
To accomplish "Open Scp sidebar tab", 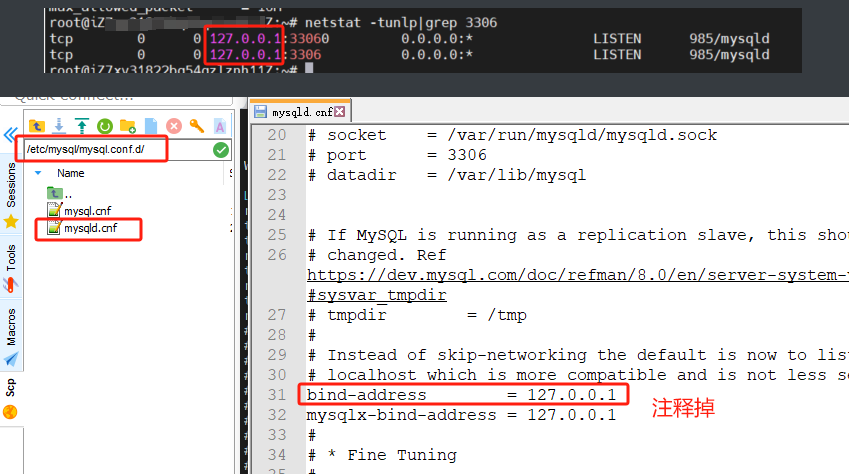I will pos(11,388).
